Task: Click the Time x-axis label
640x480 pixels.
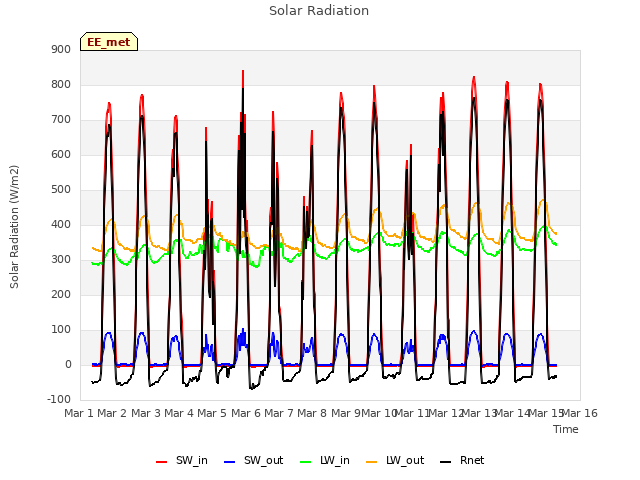Action: (566, 429)
